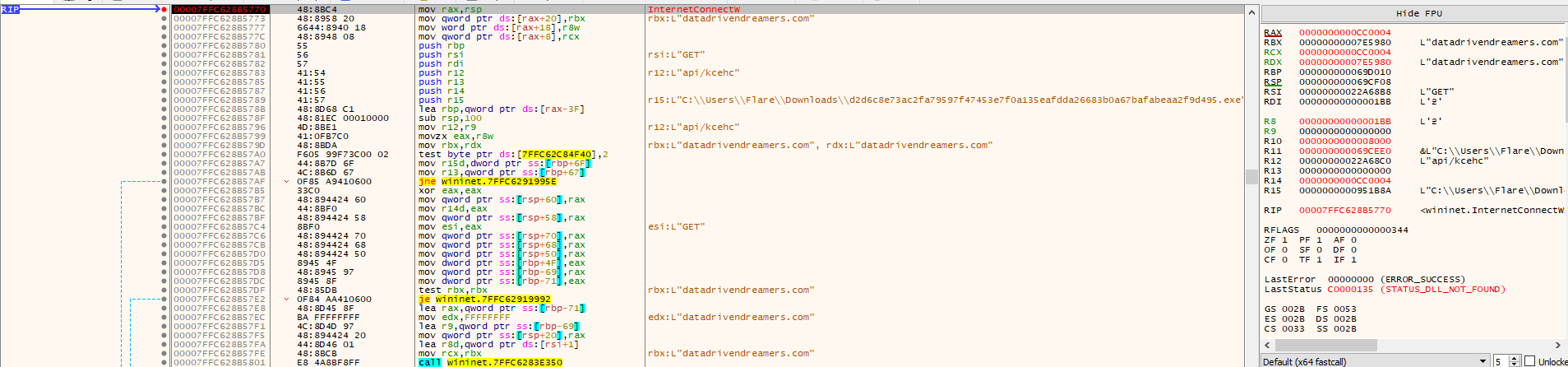This screenshot has height=367, width=1568.
Task: Toggle the breakpoint dot at address 00007FFC628B57E8
Action: (x=164, y=309)
